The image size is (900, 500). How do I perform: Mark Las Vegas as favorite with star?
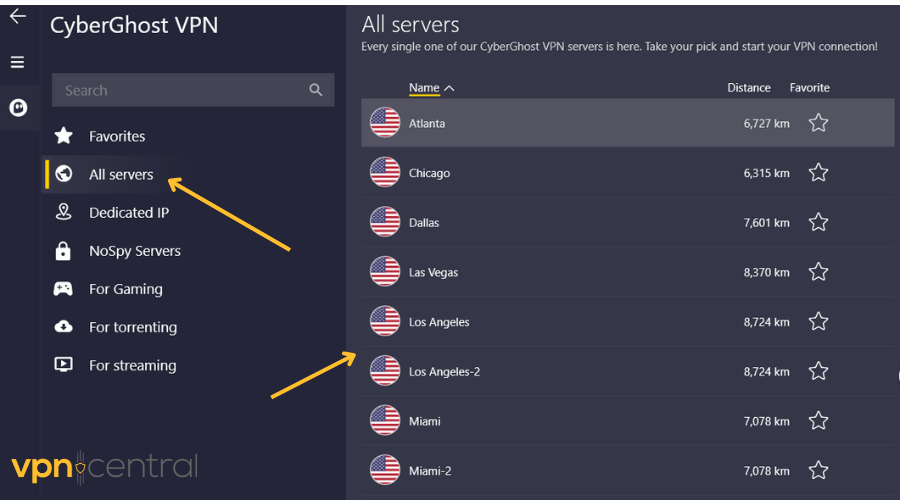(x=818, y=272)
